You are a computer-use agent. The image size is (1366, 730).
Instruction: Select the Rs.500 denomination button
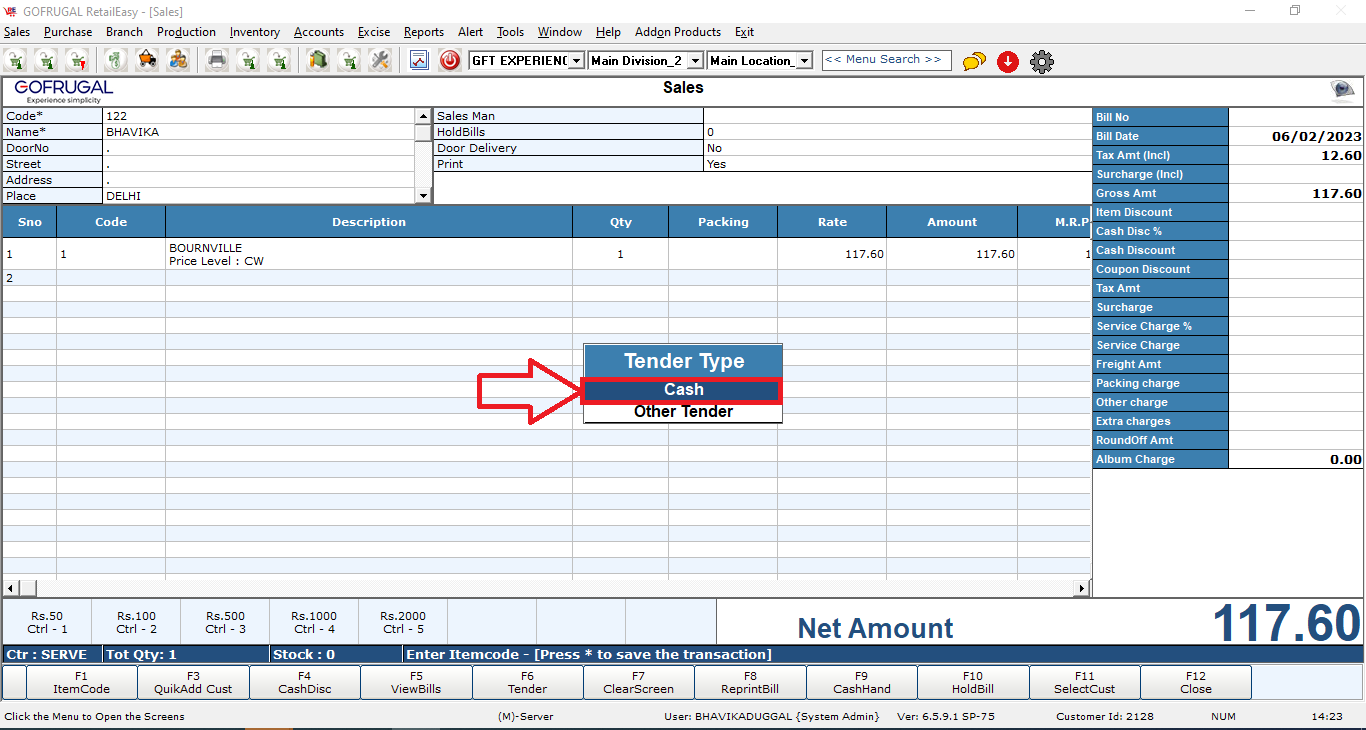(225, 622)
